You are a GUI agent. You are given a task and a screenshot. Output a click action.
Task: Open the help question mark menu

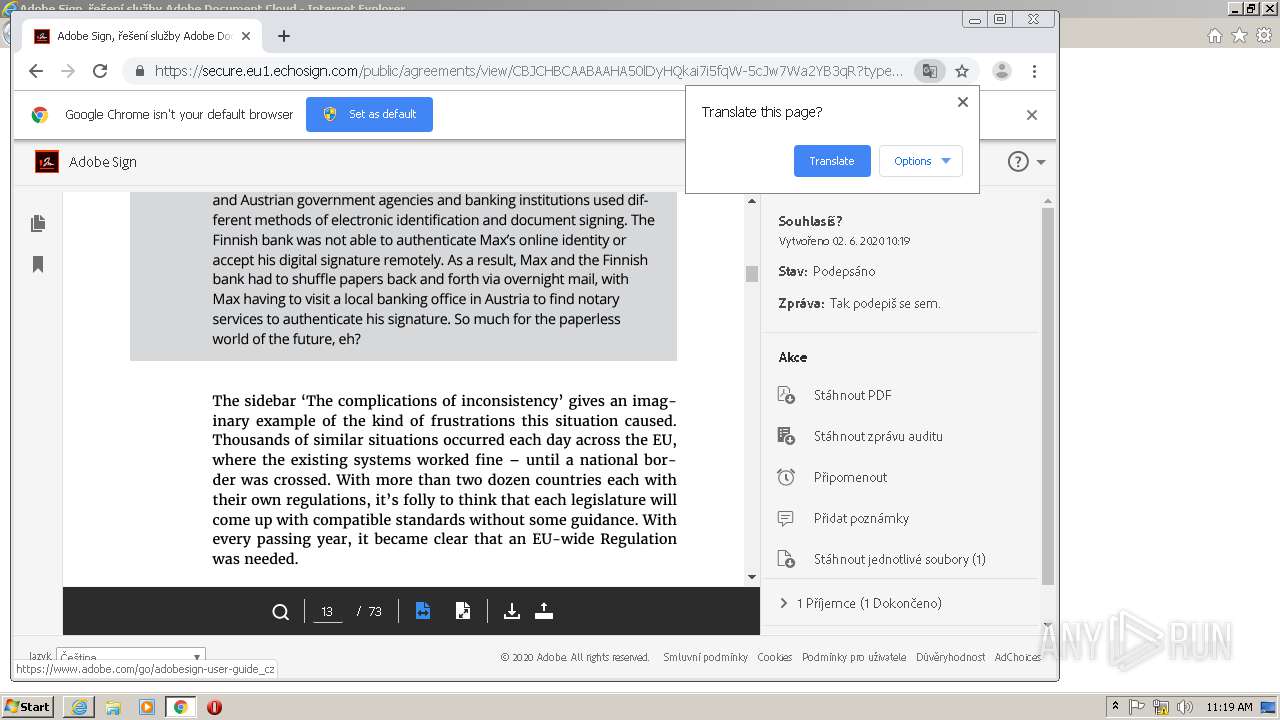point(1018,162)
